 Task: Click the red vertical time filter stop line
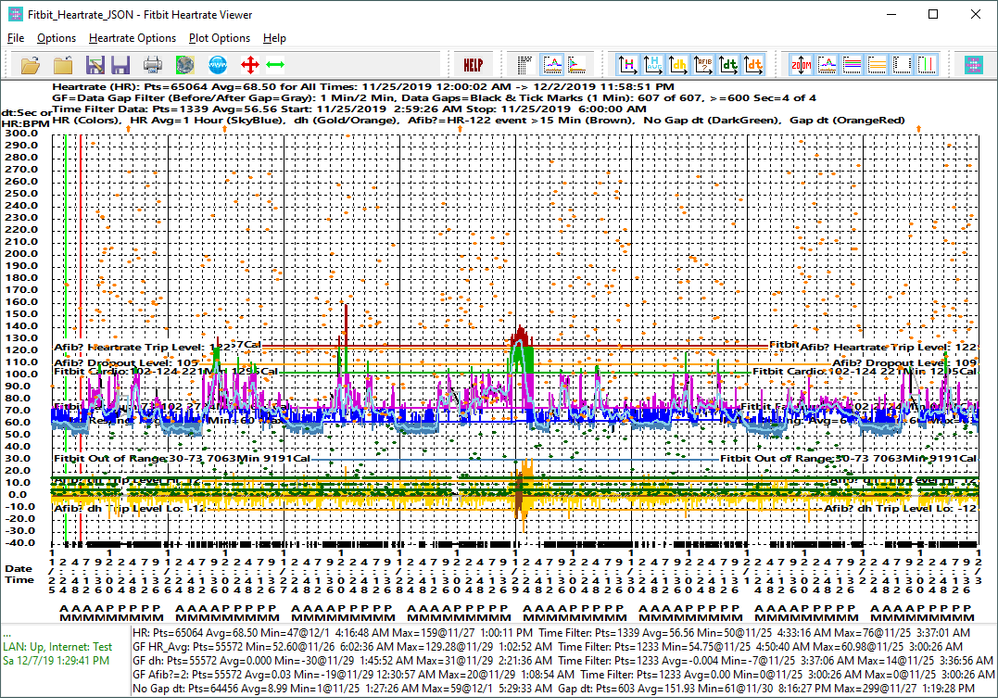click(x=81, y=337)
